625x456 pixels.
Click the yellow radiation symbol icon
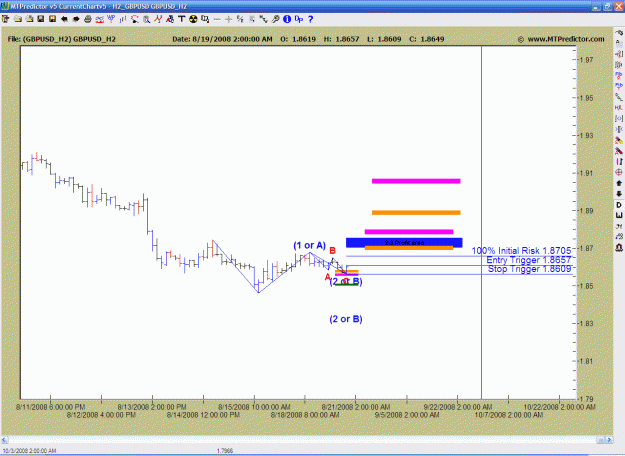pos(193,19)
